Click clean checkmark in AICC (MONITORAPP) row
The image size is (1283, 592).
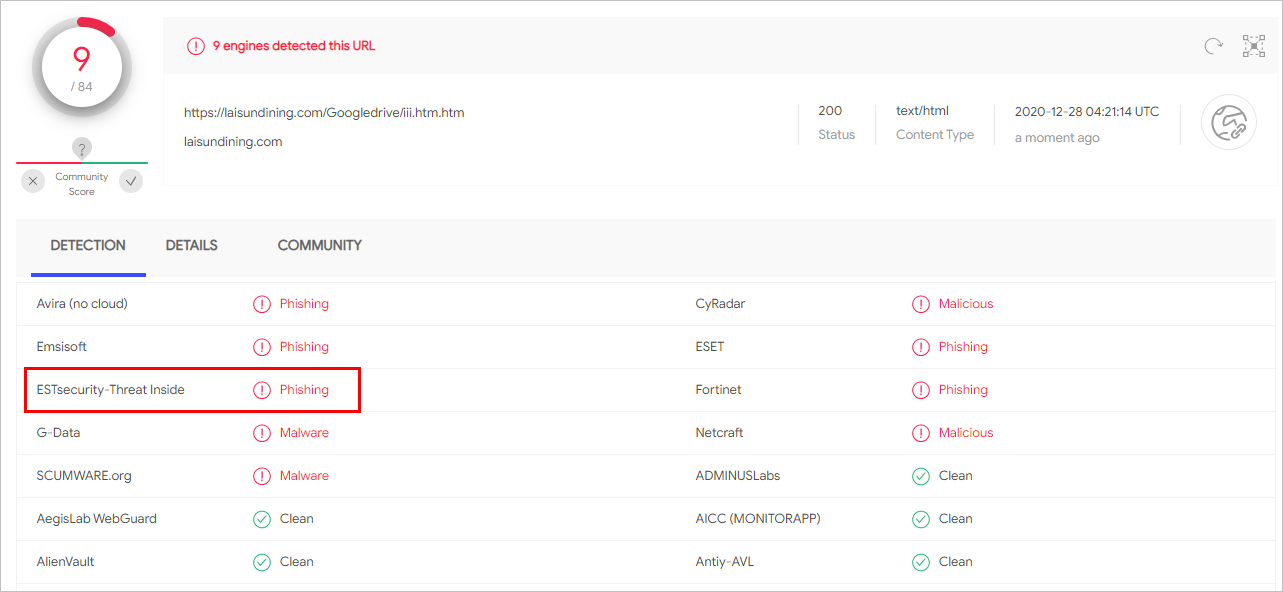coord(921,519)
